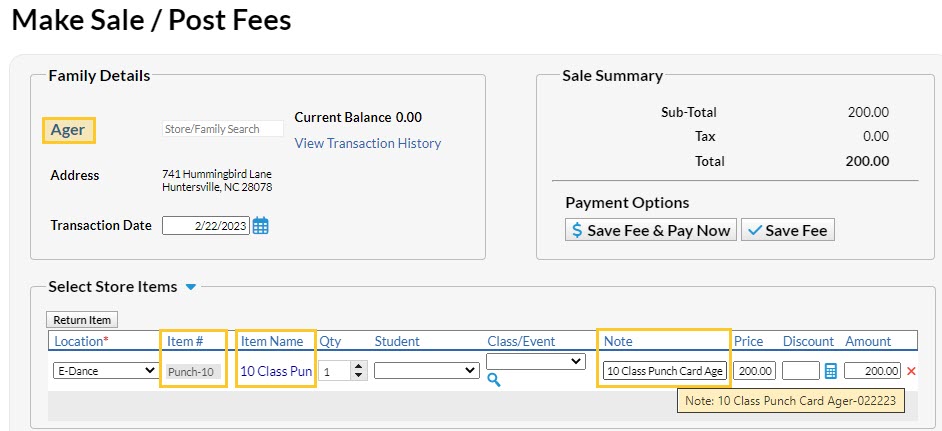
Task: Open the Transaction Date calendar picker
Action: [x=260, y=226]
